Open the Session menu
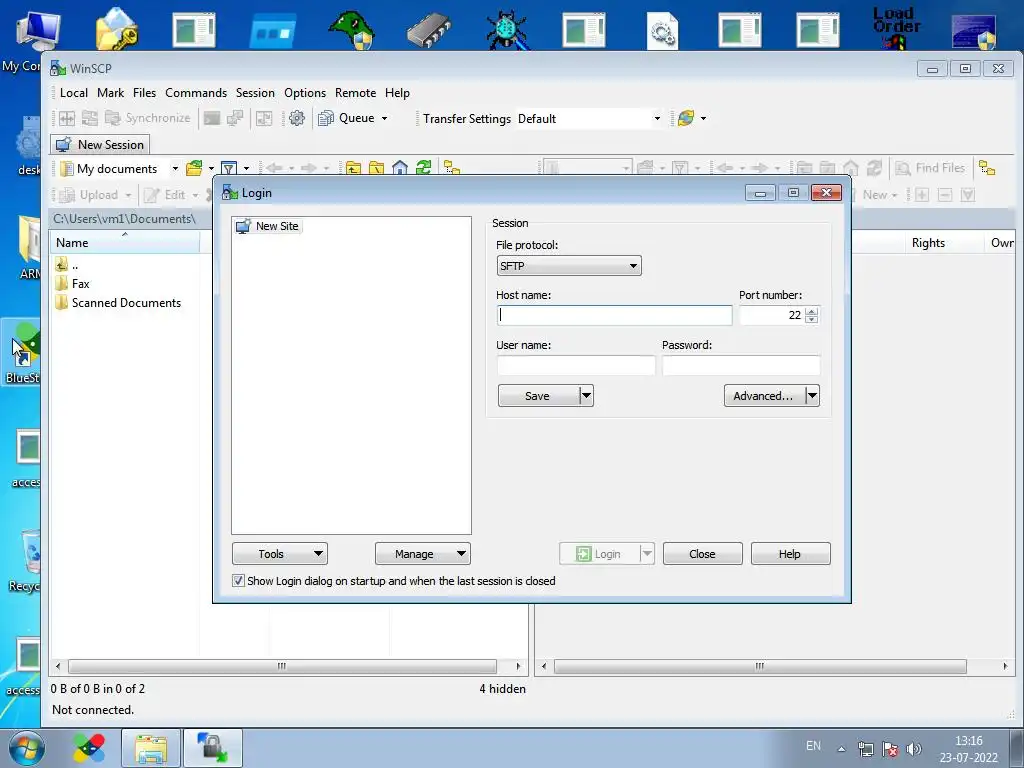The image size is (1024, 768). [255, 93]
